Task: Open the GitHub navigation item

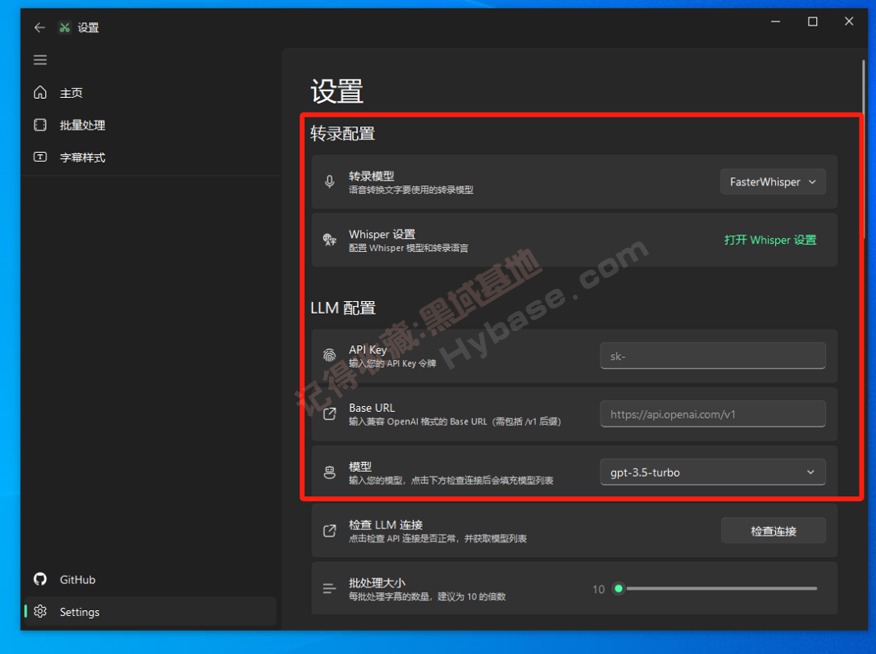Action: pyautogui.click(x=149, y=580)
